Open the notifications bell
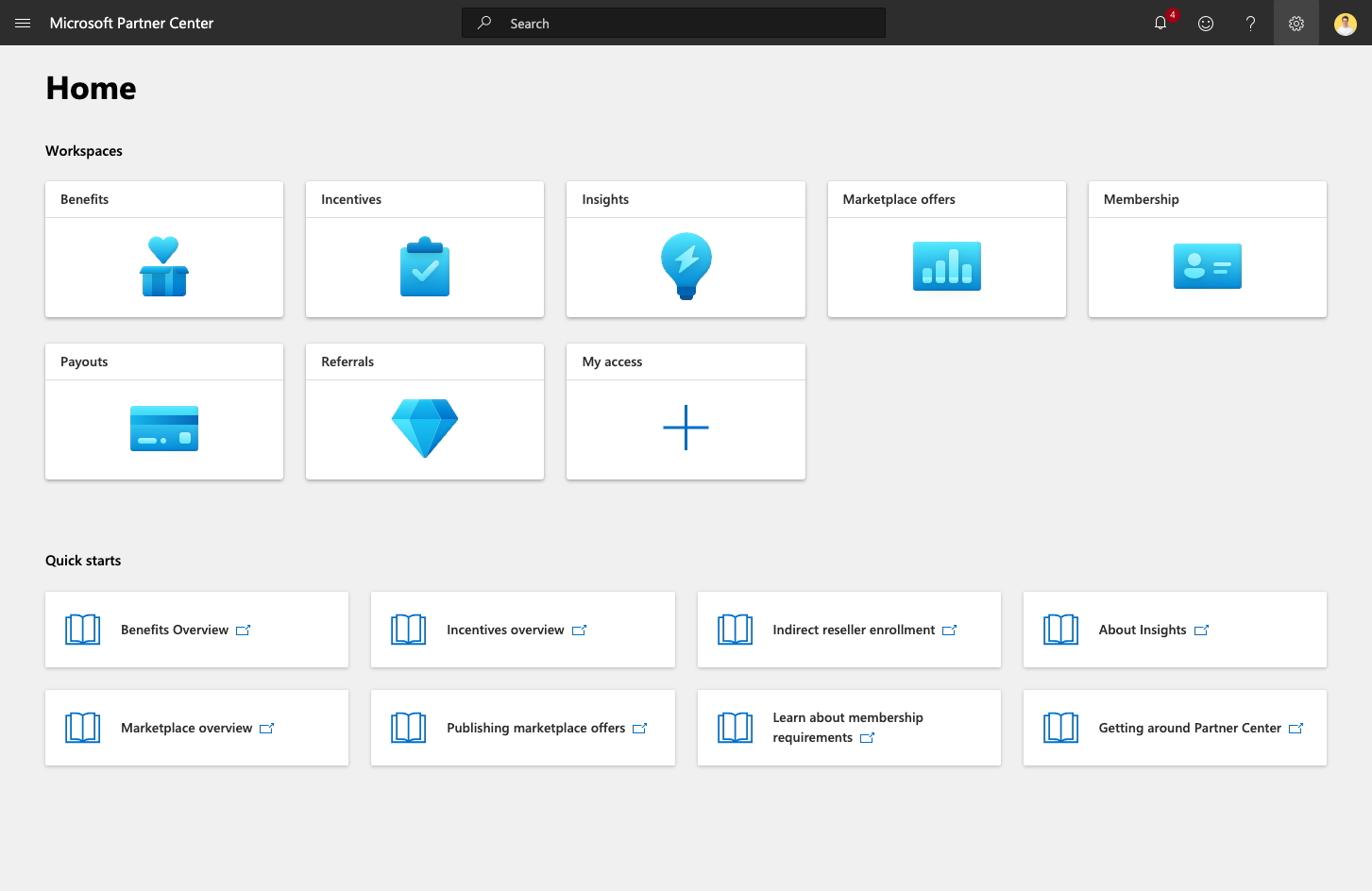Viewport: 1372px width, 891px height. click(x=1160, y=23)
